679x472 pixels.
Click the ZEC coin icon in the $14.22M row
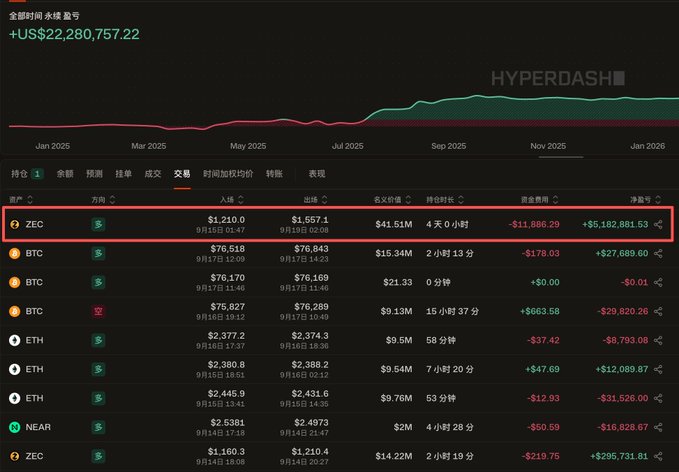15,456
